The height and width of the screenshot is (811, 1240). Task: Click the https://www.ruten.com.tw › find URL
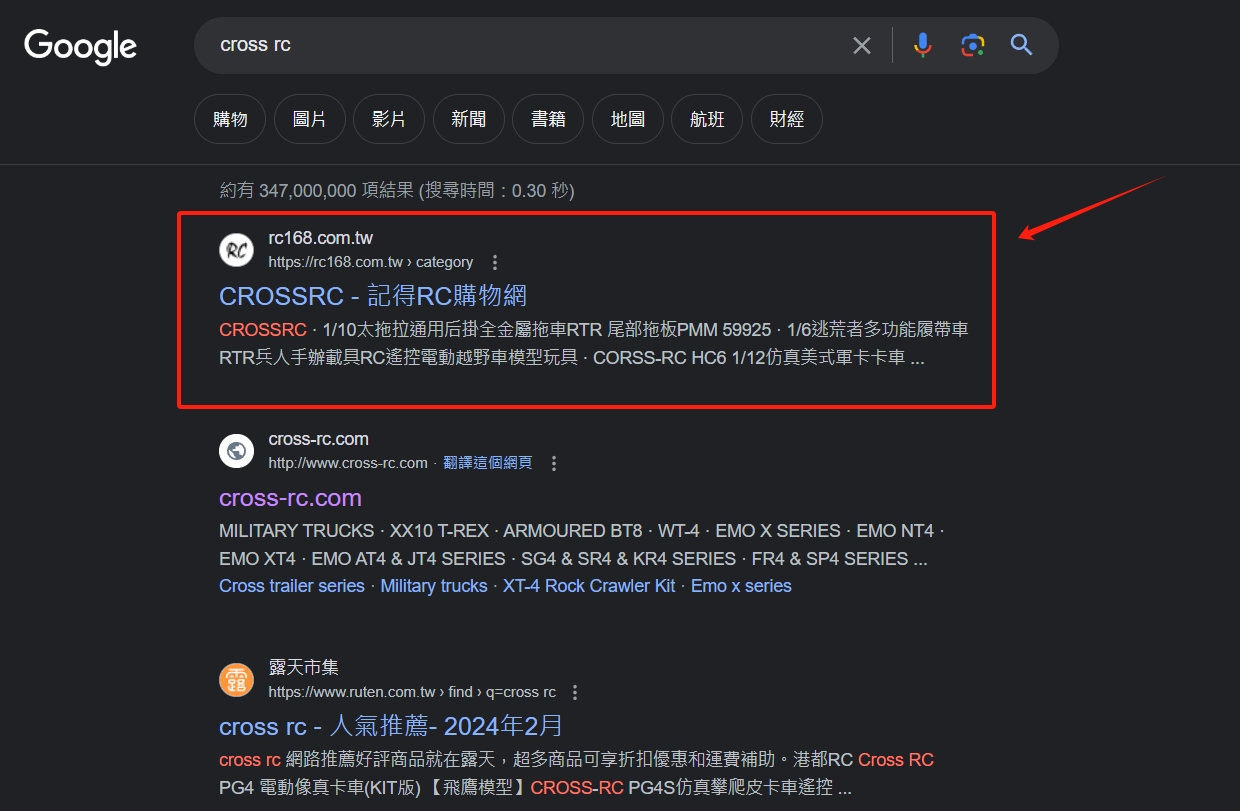412,692
